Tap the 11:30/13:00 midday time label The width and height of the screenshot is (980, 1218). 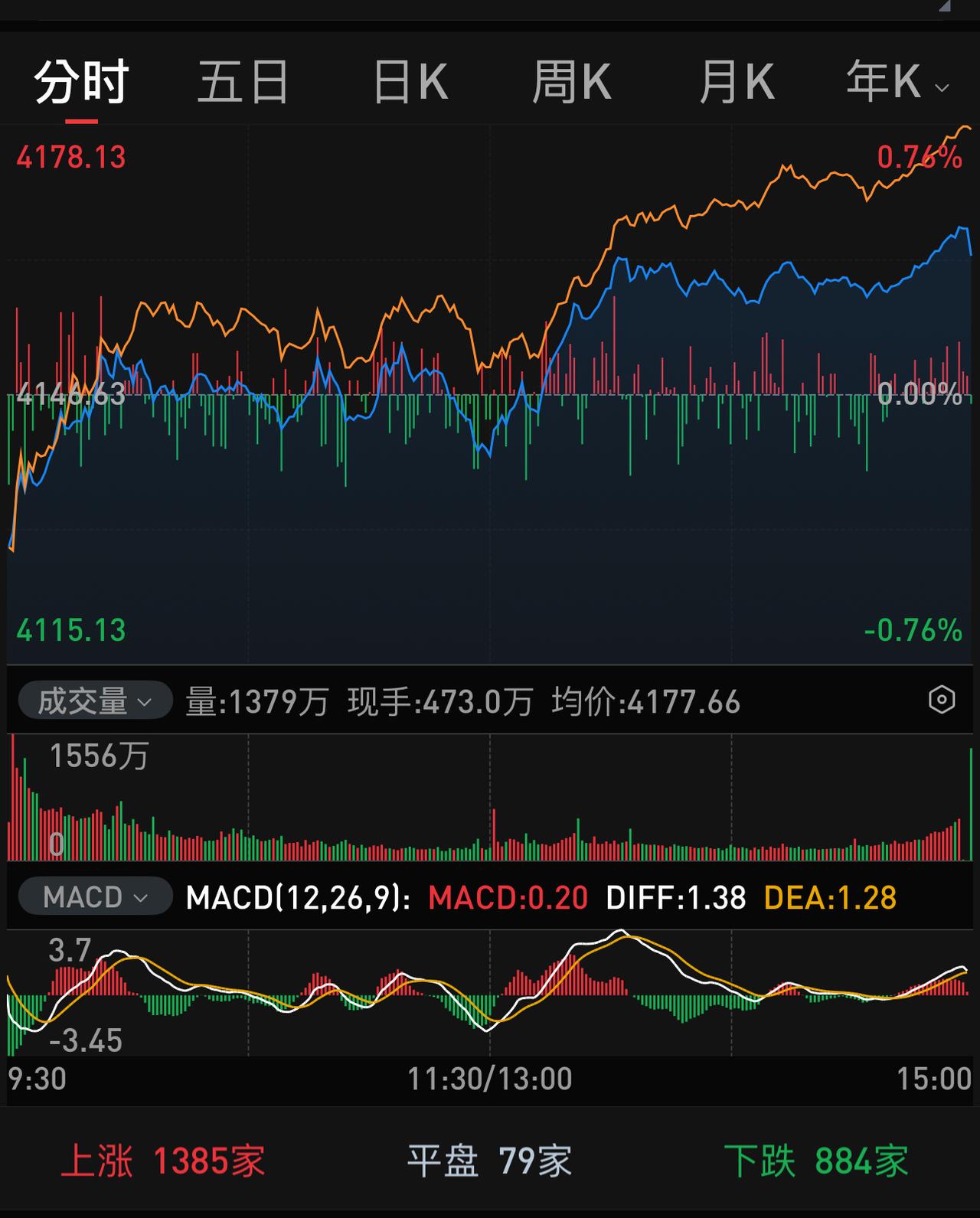[489, 1079]
